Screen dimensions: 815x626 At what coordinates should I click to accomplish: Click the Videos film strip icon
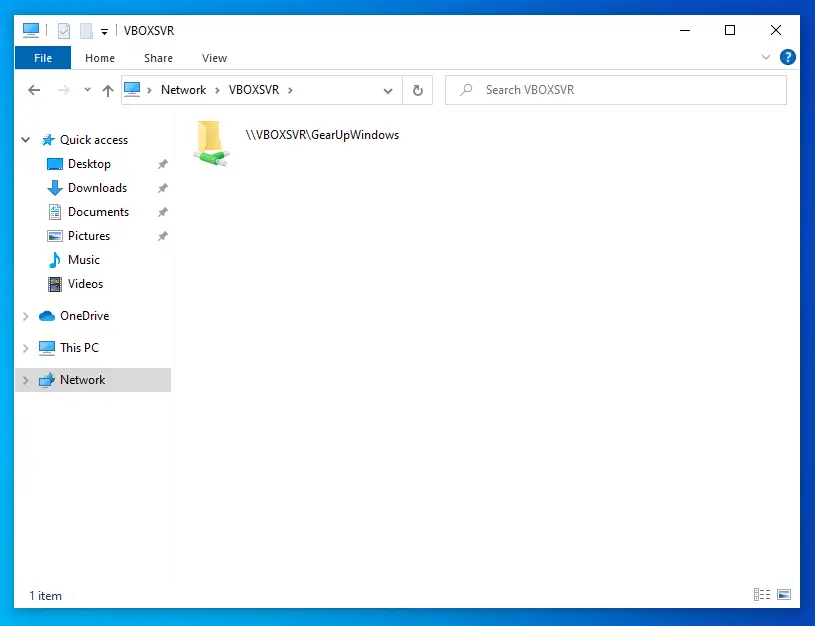55,284
